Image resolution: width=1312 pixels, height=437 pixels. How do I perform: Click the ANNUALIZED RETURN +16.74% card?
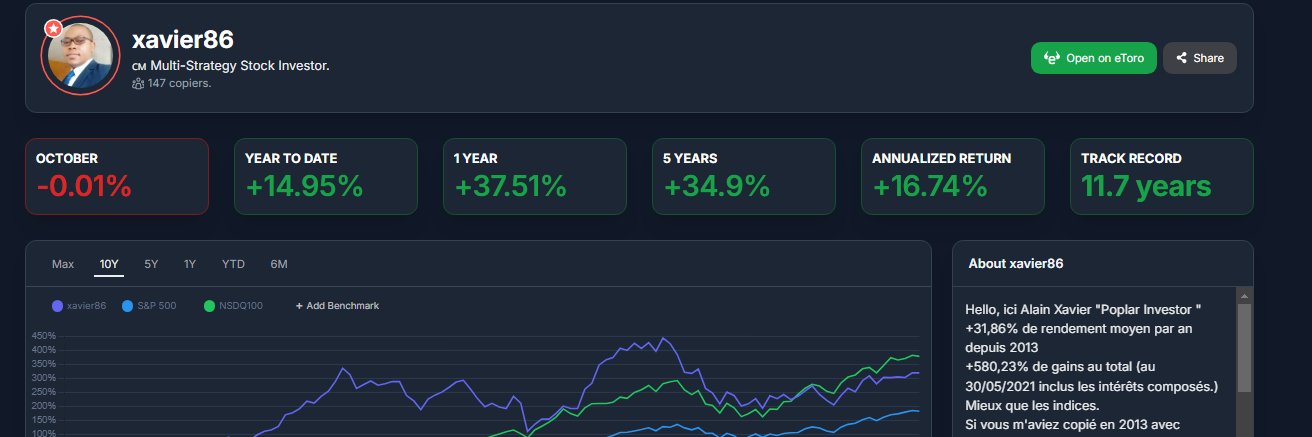coord(953,176)
